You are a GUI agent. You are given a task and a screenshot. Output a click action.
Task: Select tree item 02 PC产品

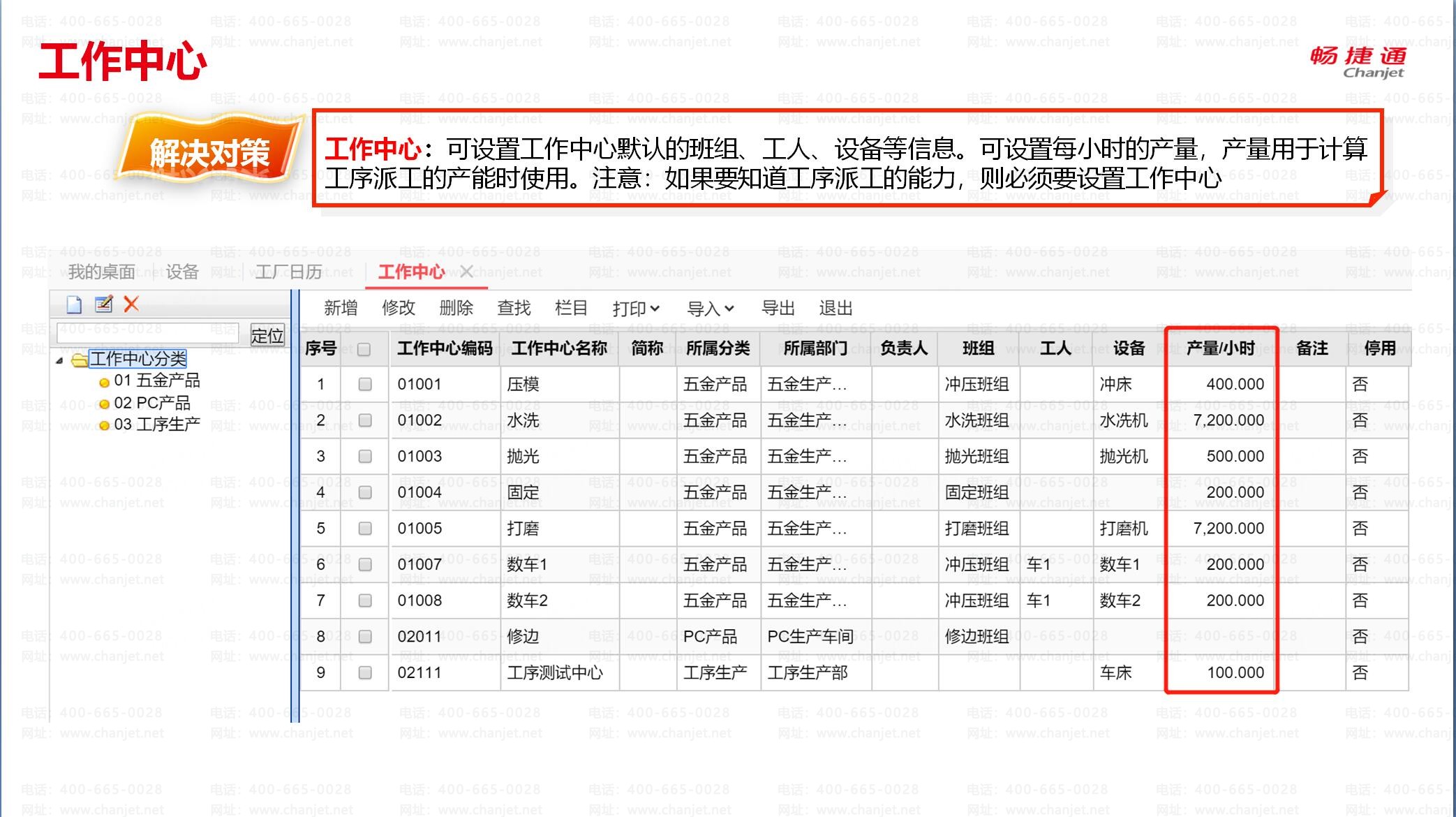tap(152, 403)
